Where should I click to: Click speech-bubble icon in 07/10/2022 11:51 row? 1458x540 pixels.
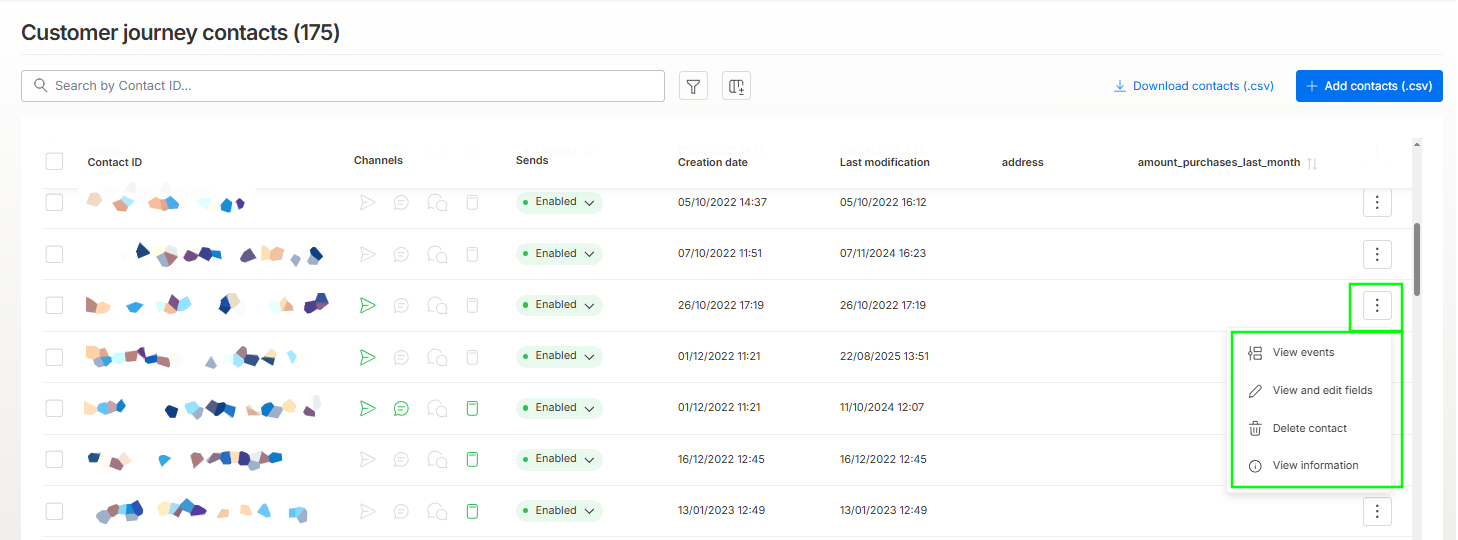401,254
